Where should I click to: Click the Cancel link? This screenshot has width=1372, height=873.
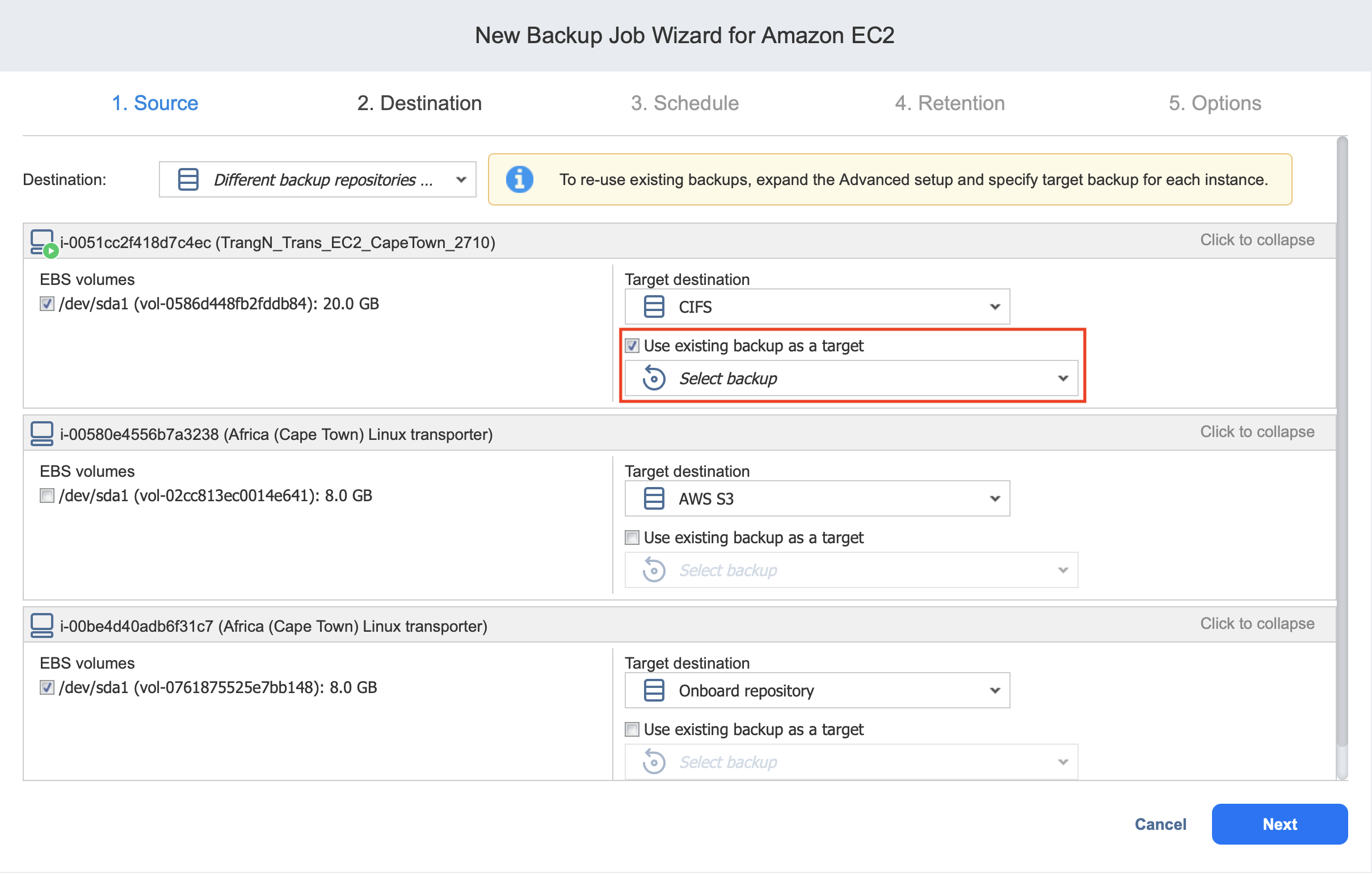[1160, 824]
